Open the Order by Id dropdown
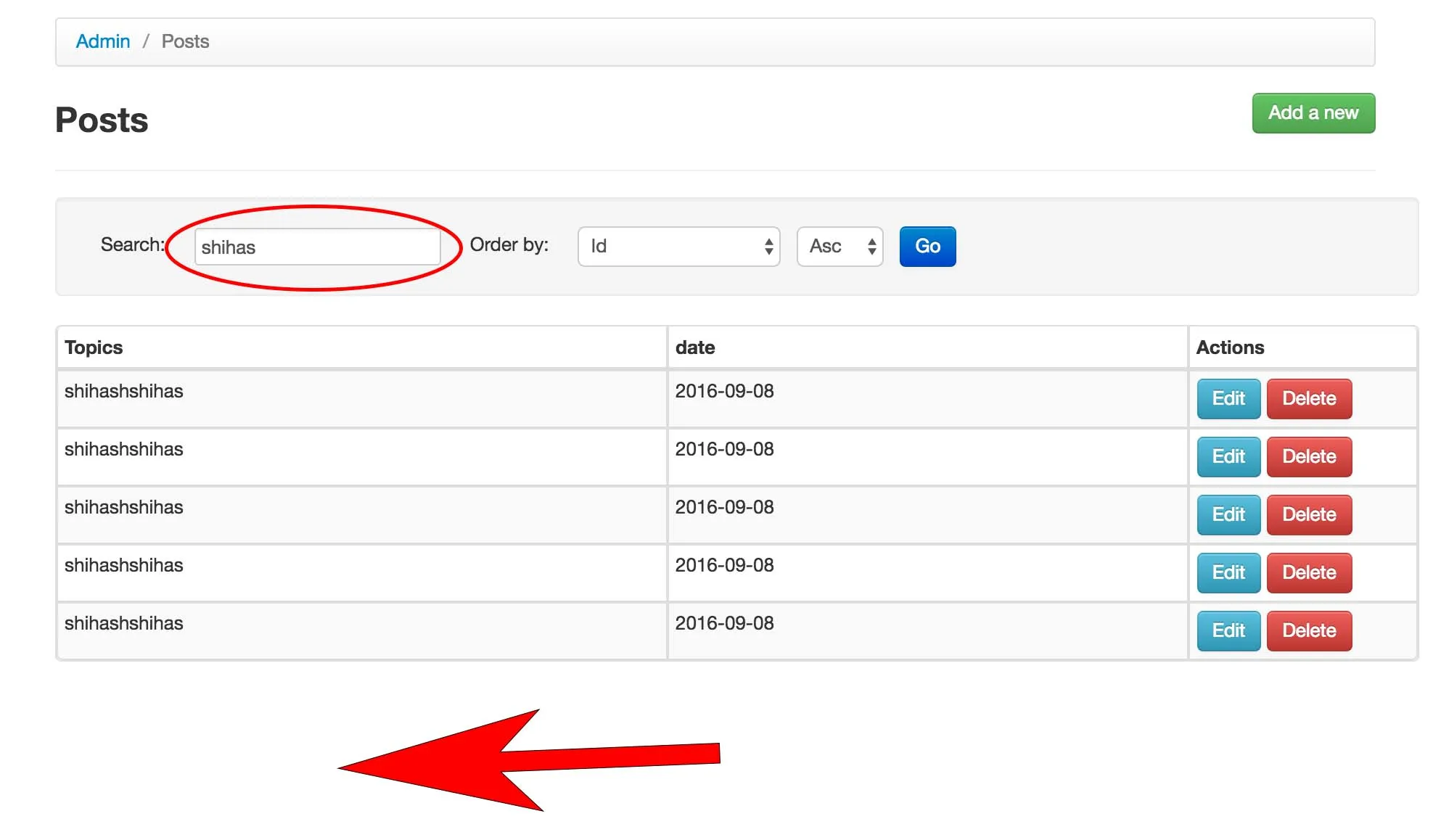Image resolution: width=1441 pixels, height=840 pixels. click(x=678, y=247)
